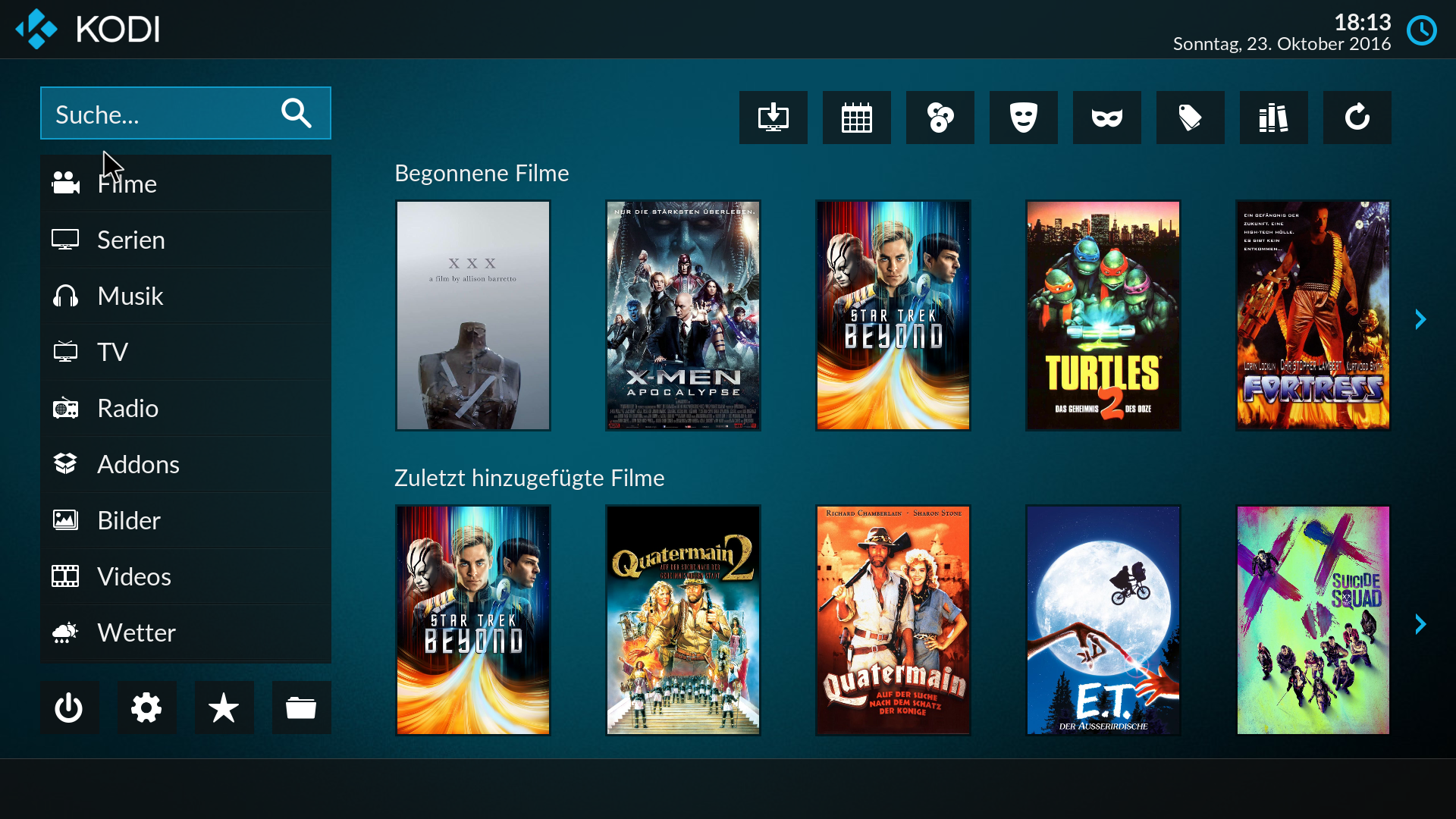Screen dimensions: 1456x819
Task: Click the power button icon
Action: pos(69,708)
